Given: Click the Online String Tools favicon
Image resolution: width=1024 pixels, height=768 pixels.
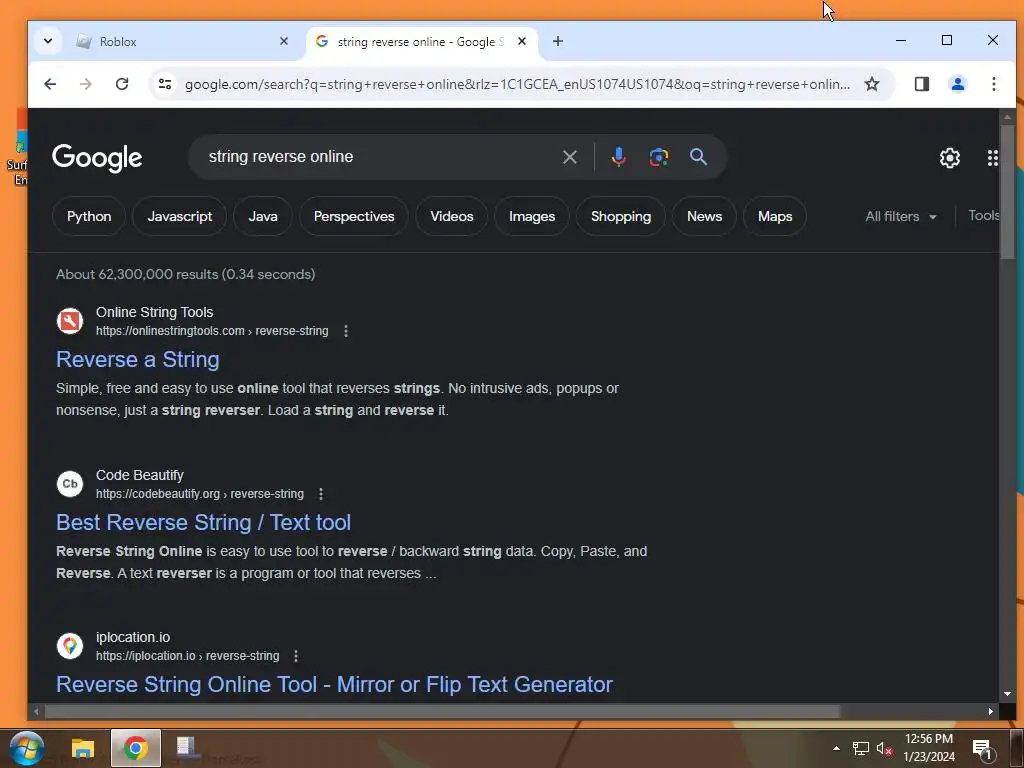Looking at the screenshot, I should click(70, 321).
